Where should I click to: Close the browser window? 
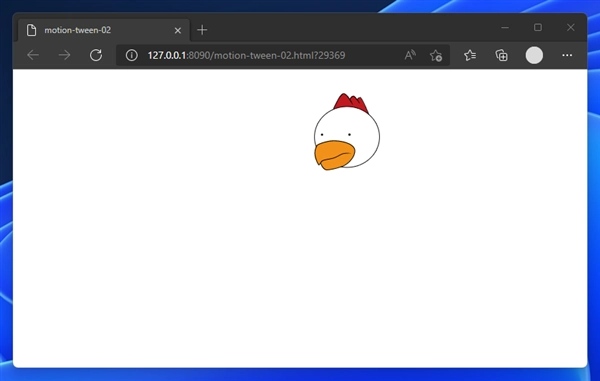coord(571,28)
